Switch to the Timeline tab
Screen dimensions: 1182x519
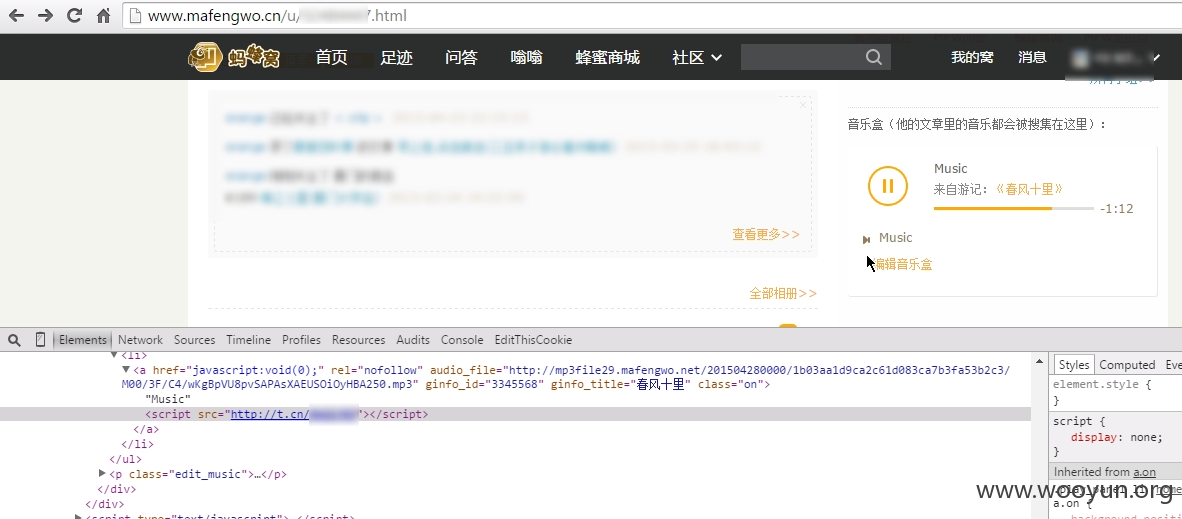click(248, 340)
